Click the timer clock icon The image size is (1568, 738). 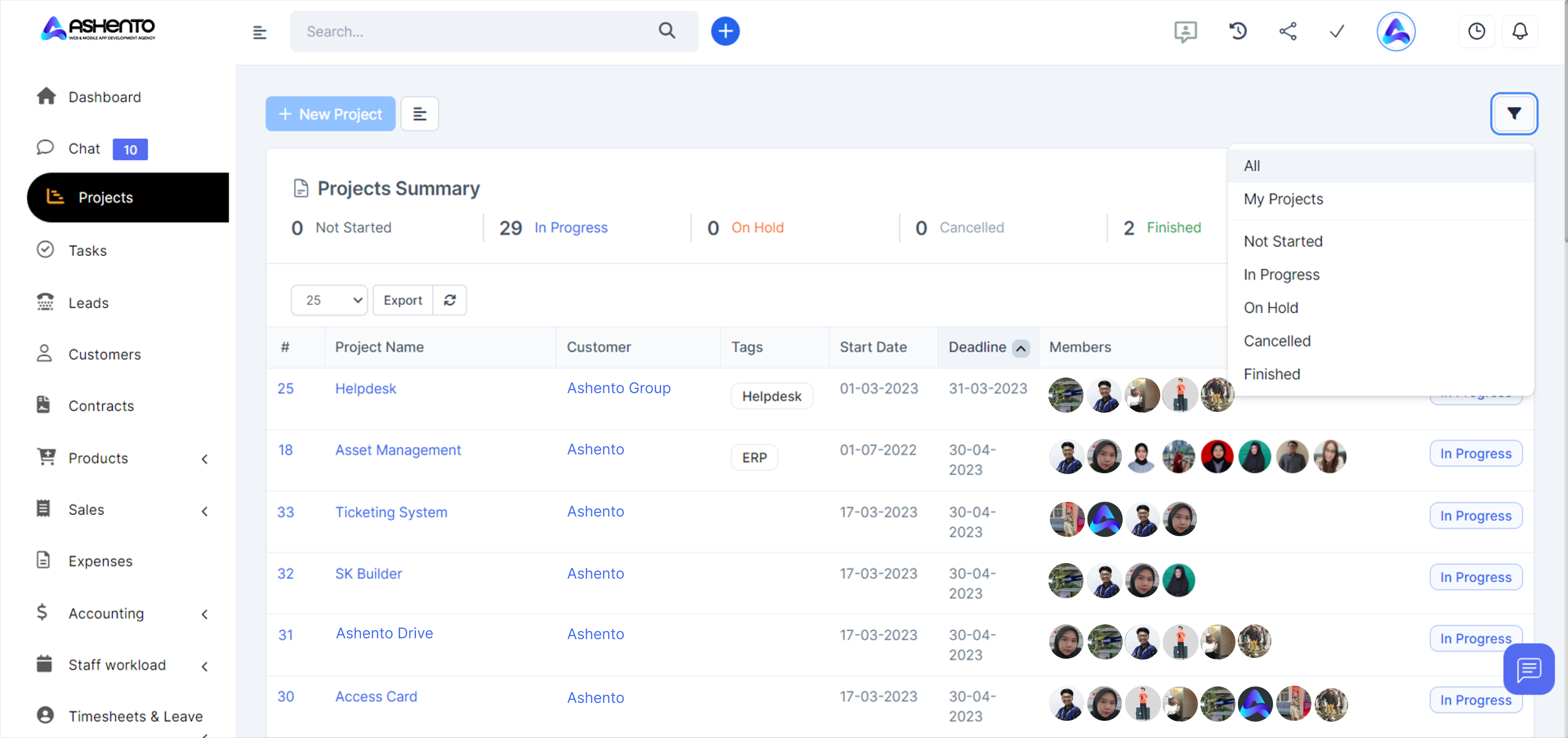tap(1476, 31)
